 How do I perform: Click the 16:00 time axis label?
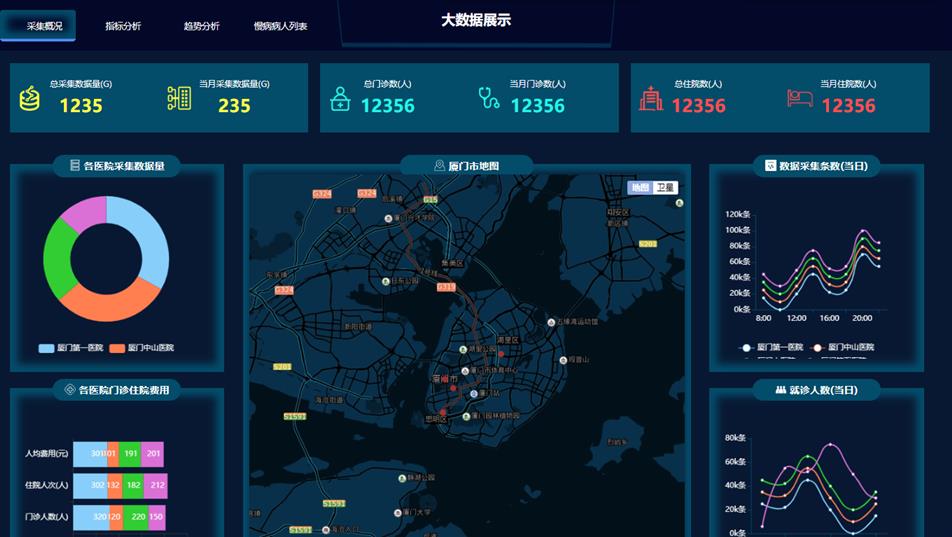coord(829,318)
